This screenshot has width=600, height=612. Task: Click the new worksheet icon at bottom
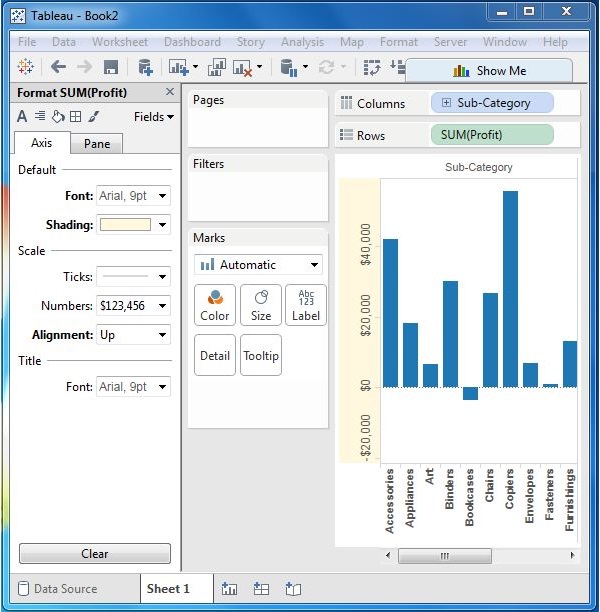pyautogui.click(x=229, y=589)
